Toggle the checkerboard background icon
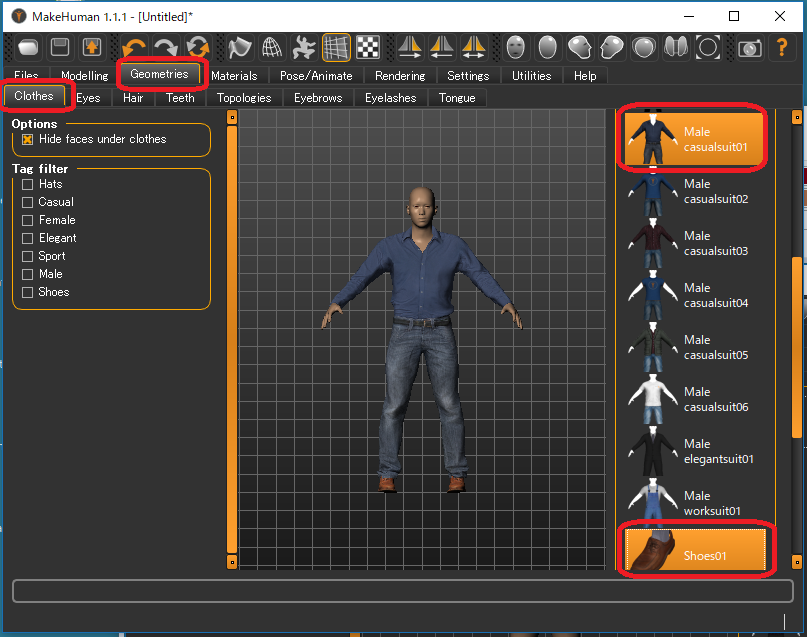The image size is (807, 637). [x=369, y=47]
